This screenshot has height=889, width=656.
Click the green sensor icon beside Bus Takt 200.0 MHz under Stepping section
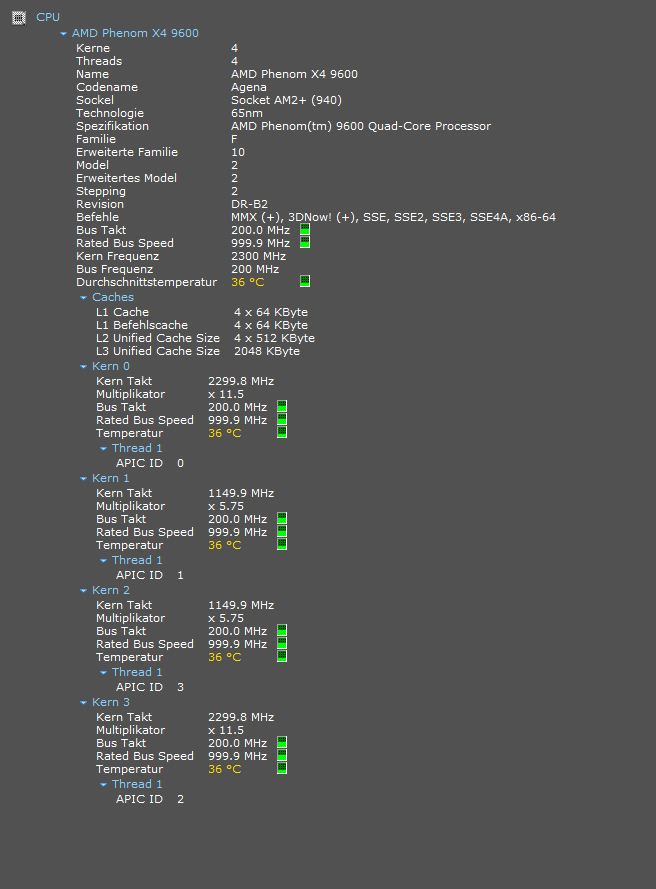pyautogui.click(x=304, y=230)
